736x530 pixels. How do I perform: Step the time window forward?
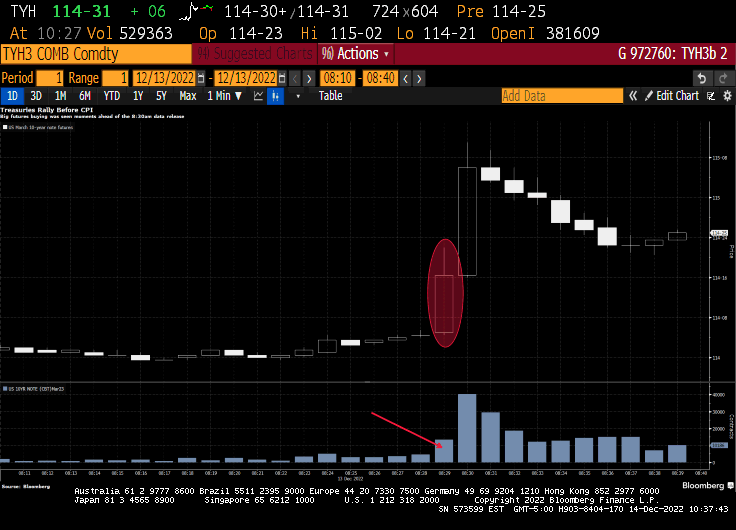click(419, 78)
